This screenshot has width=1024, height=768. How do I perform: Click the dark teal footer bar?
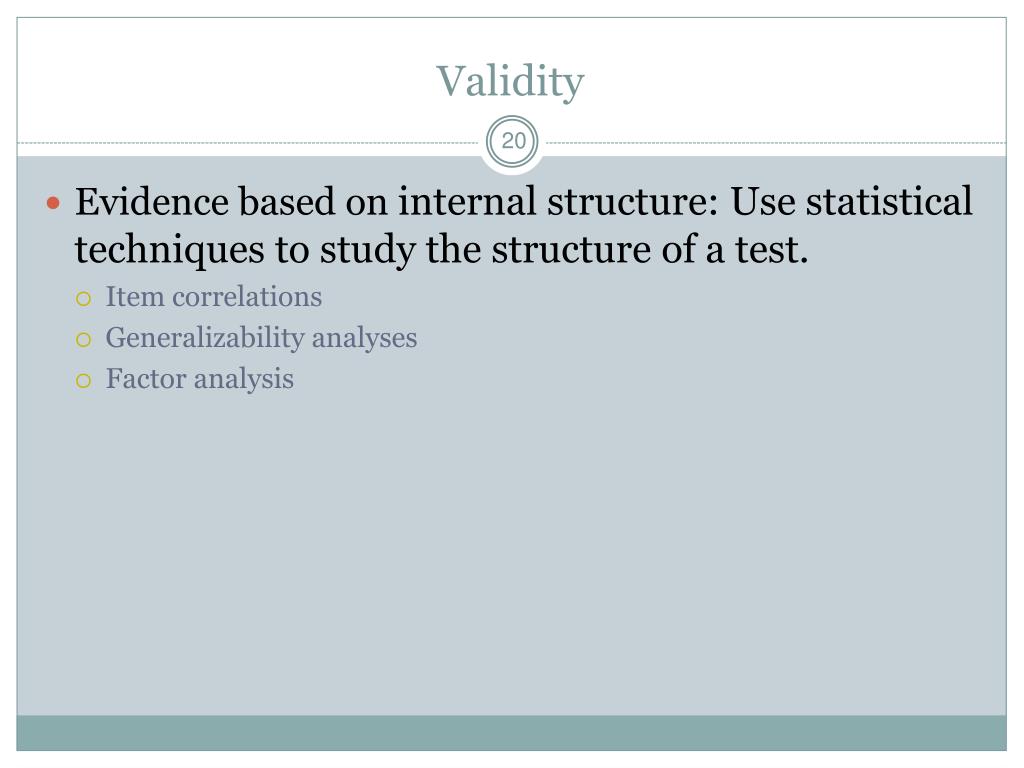click(511, 733)
